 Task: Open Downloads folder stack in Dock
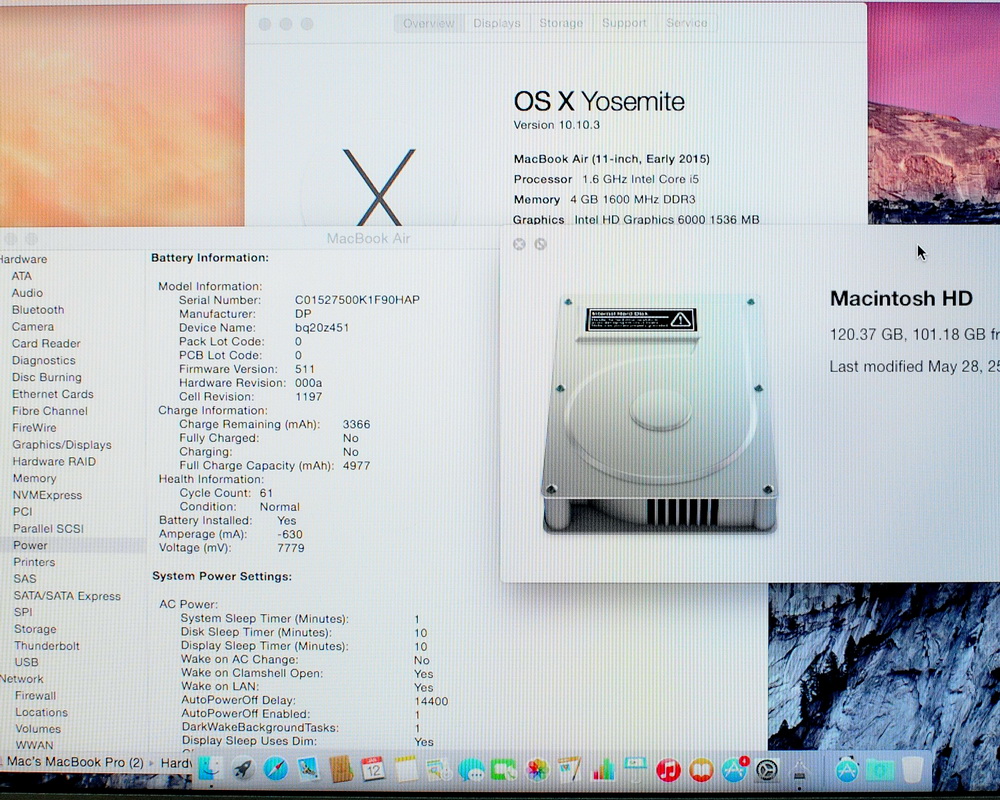(880, 770)
